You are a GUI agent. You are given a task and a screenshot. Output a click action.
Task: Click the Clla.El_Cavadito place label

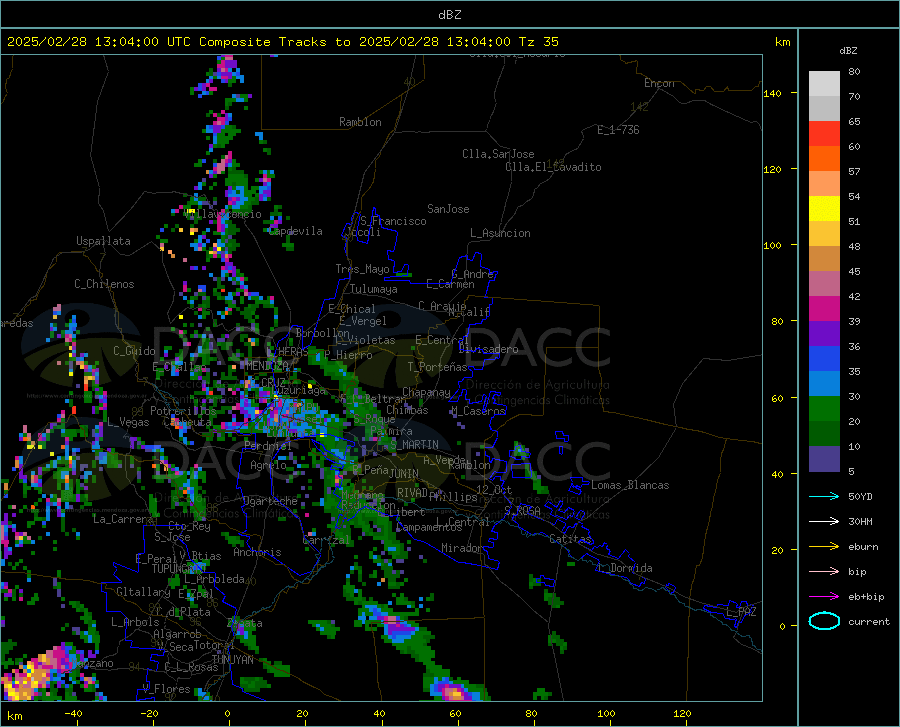click(x=553, y=167)
